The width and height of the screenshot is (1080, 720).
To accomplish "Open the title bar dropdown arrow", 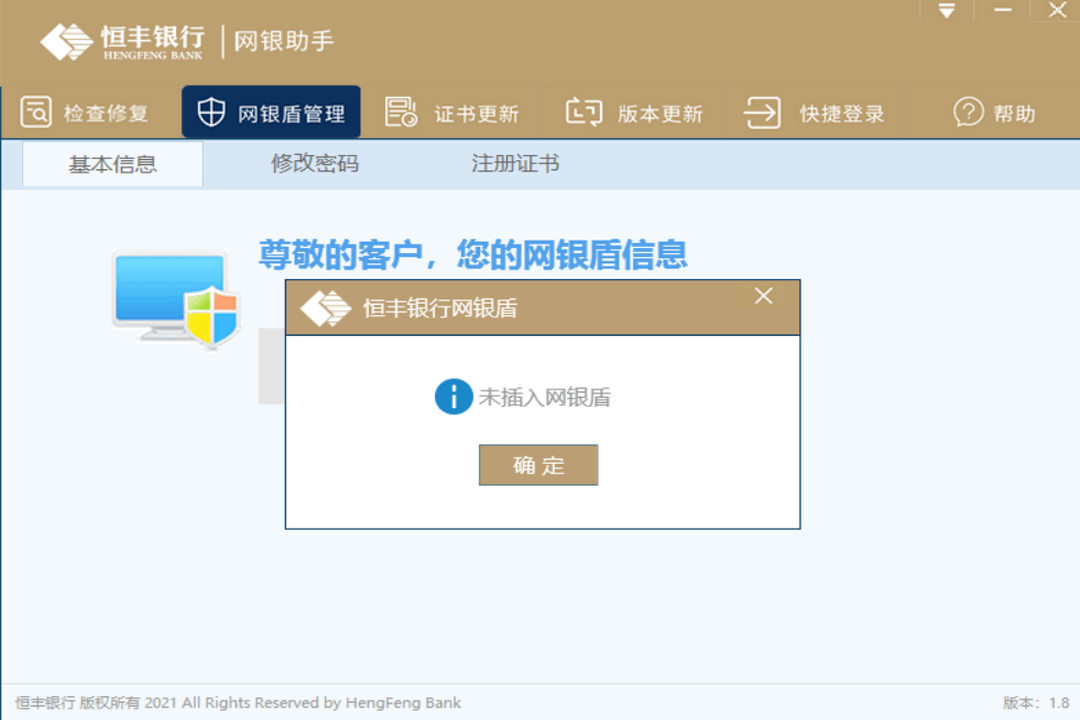I will pyautogui.click(x=945, y=10).
